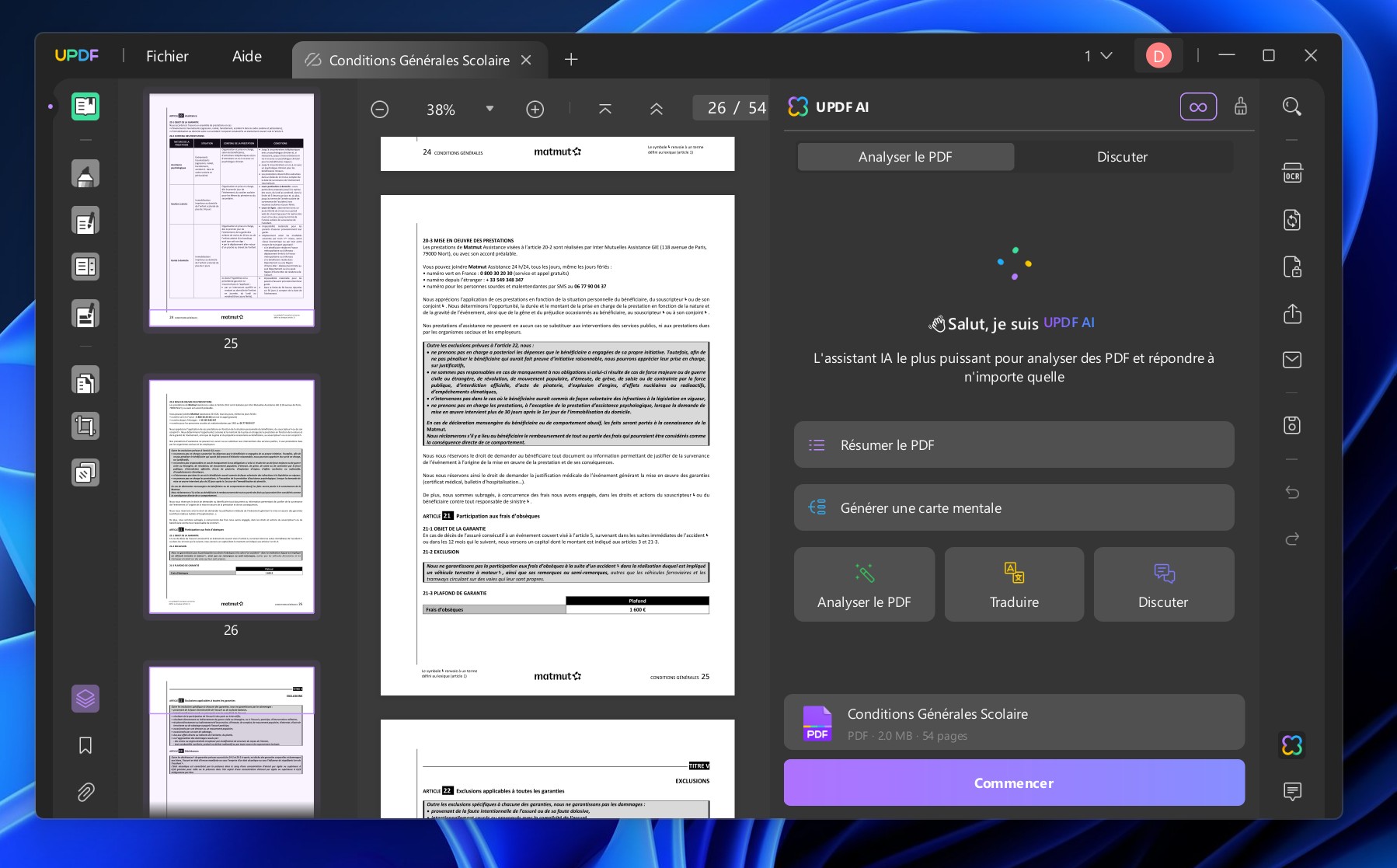The width and height of the screenshot is (1397, 868).
Task: Select page 25 thumbnail
Action: pos(232,211)
